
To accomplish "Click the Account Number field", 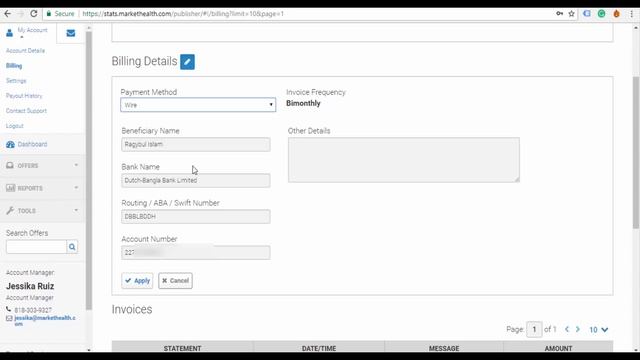I will pyautogui.click(x=196, y=253).
